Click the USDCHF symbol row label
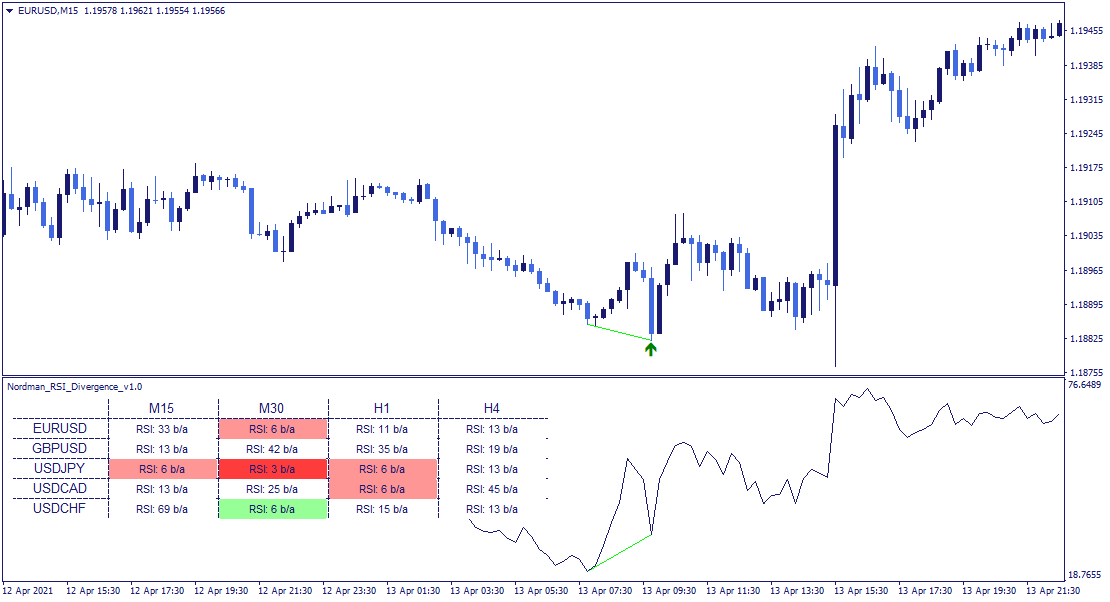The height and width of the screenshot is (602, 1110). click(x=60, y=508)
